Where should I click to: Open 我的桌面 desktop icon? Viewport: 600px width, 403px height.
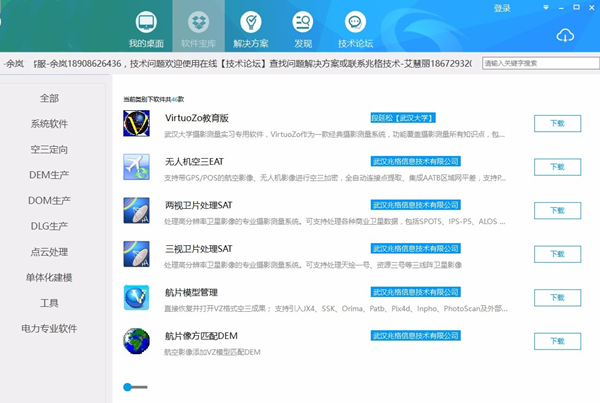pyautogui.click(x=145, y=22)
